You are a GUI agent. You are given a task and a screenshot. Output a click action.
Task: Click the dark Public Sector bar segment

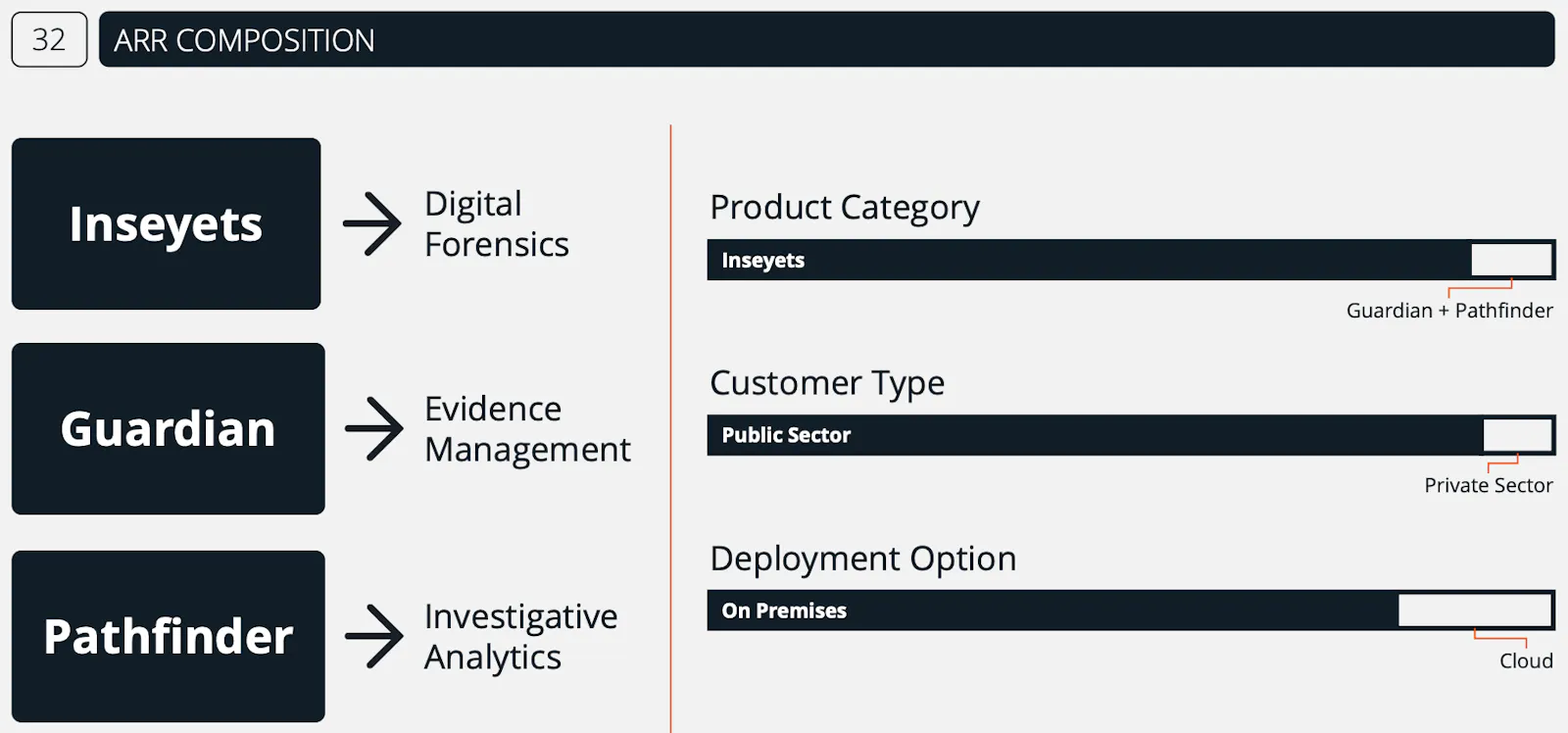pyautogui.click(x=1095, y=435)
